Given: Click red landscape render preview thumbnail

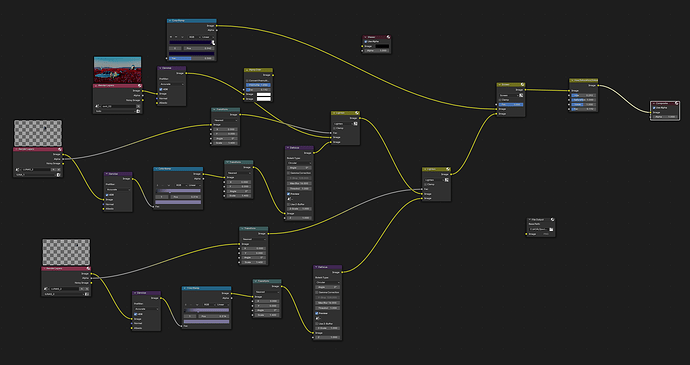Looking at the screenshot, I should point(117,70).
